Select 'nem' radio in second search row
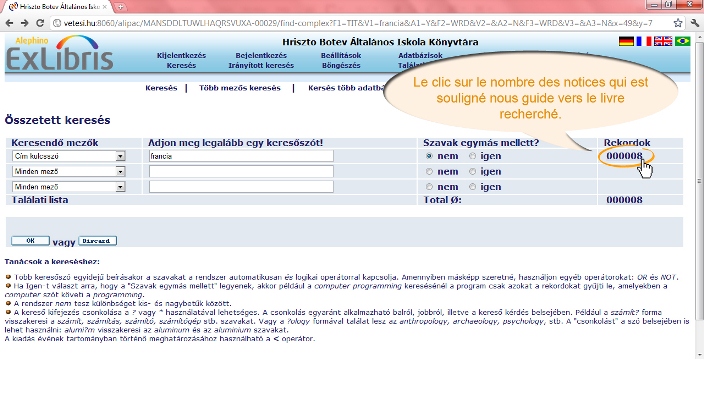 pos(429,172)
